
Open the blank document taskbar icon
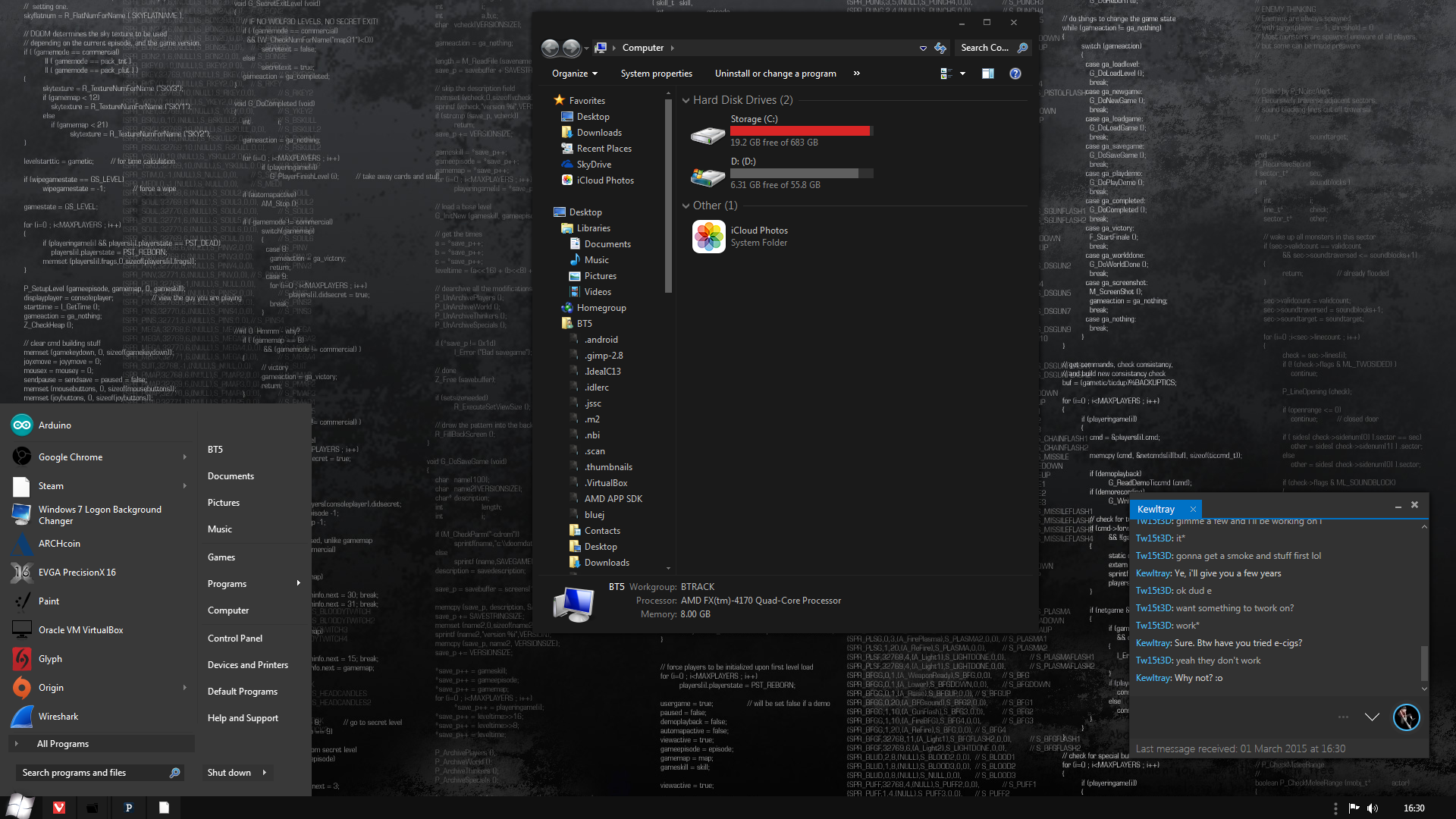(x=163, y=808)
